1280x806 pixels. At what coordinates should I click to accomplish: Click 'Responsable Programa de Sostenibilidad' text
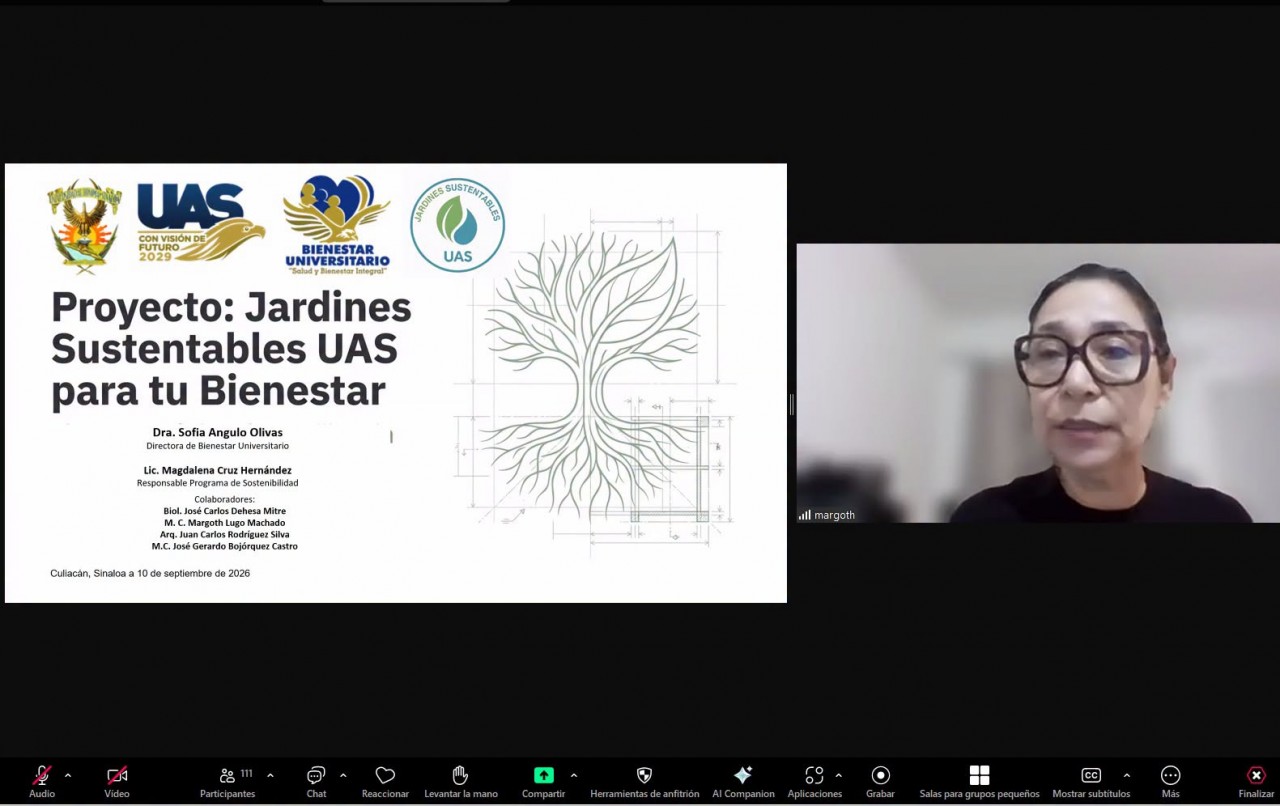217,483
